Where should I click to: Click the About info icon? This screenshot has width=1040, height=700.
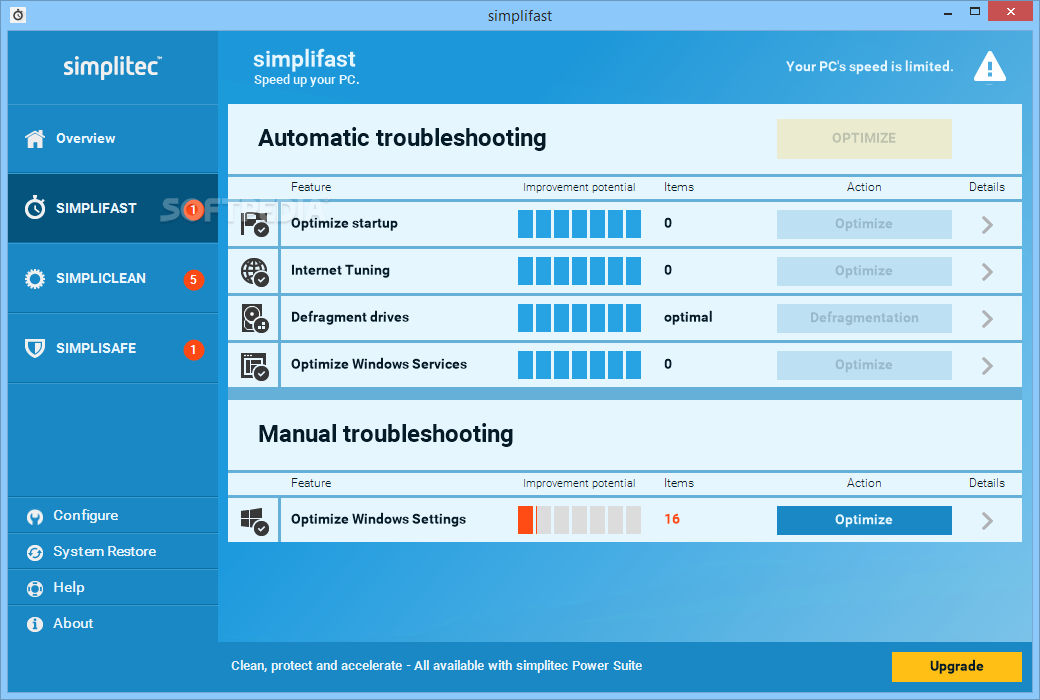point(35,624)
